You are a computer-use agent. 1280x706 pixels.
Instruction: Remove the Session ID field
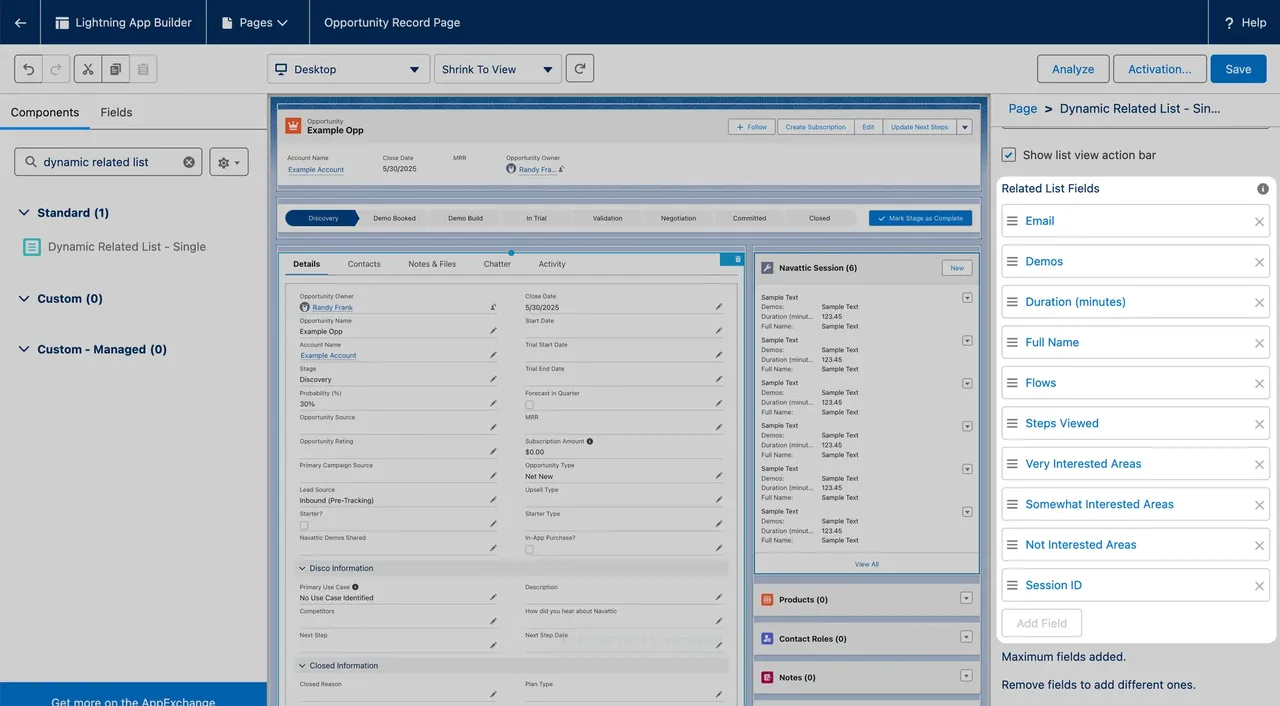[1259, 586]
